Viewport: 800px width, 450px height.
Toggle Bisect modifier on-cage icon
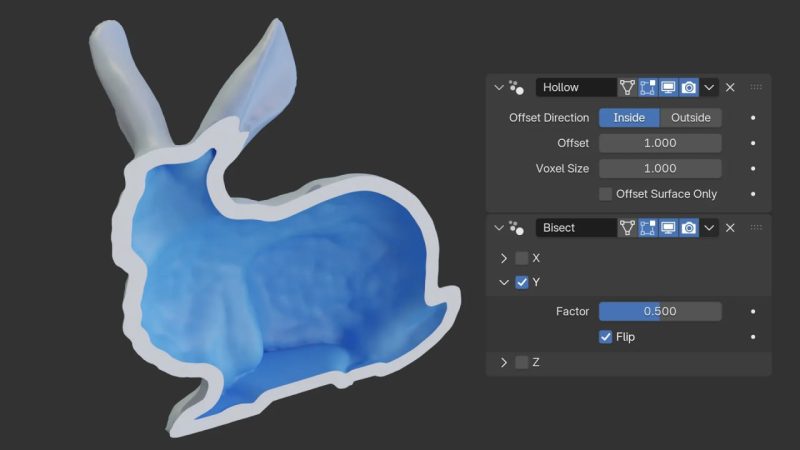coord(628,228)
